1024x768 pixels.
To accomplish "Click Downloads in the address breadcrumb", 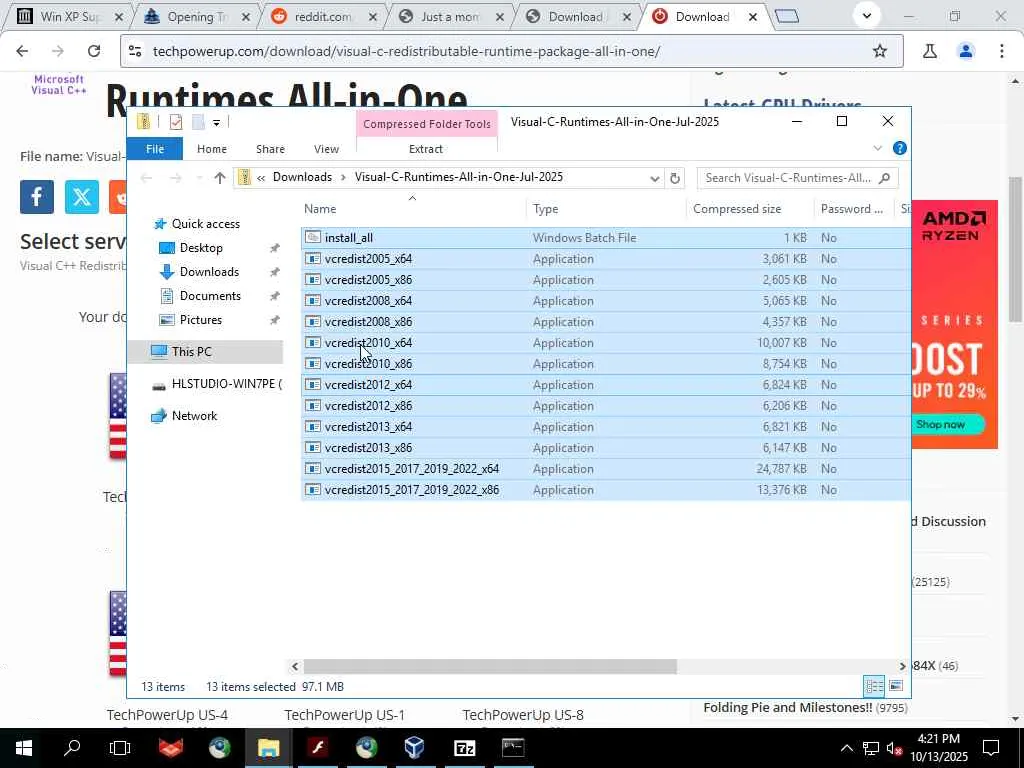I will coord(302,177).
